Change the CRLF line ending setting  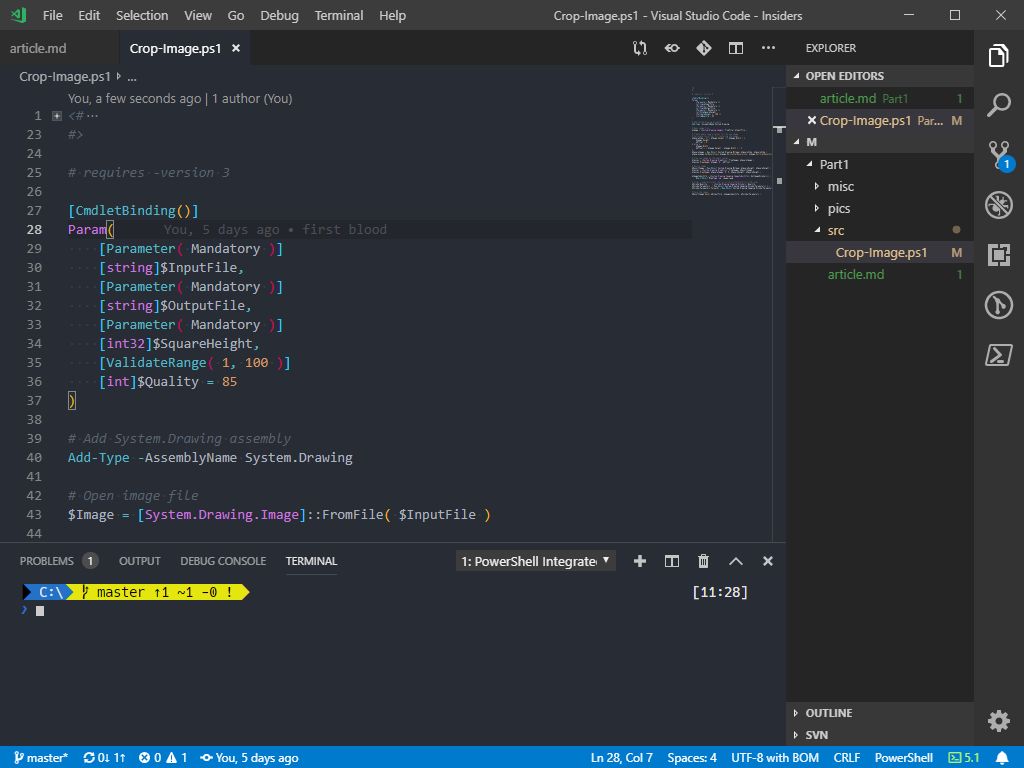click(x=847, y=758)
